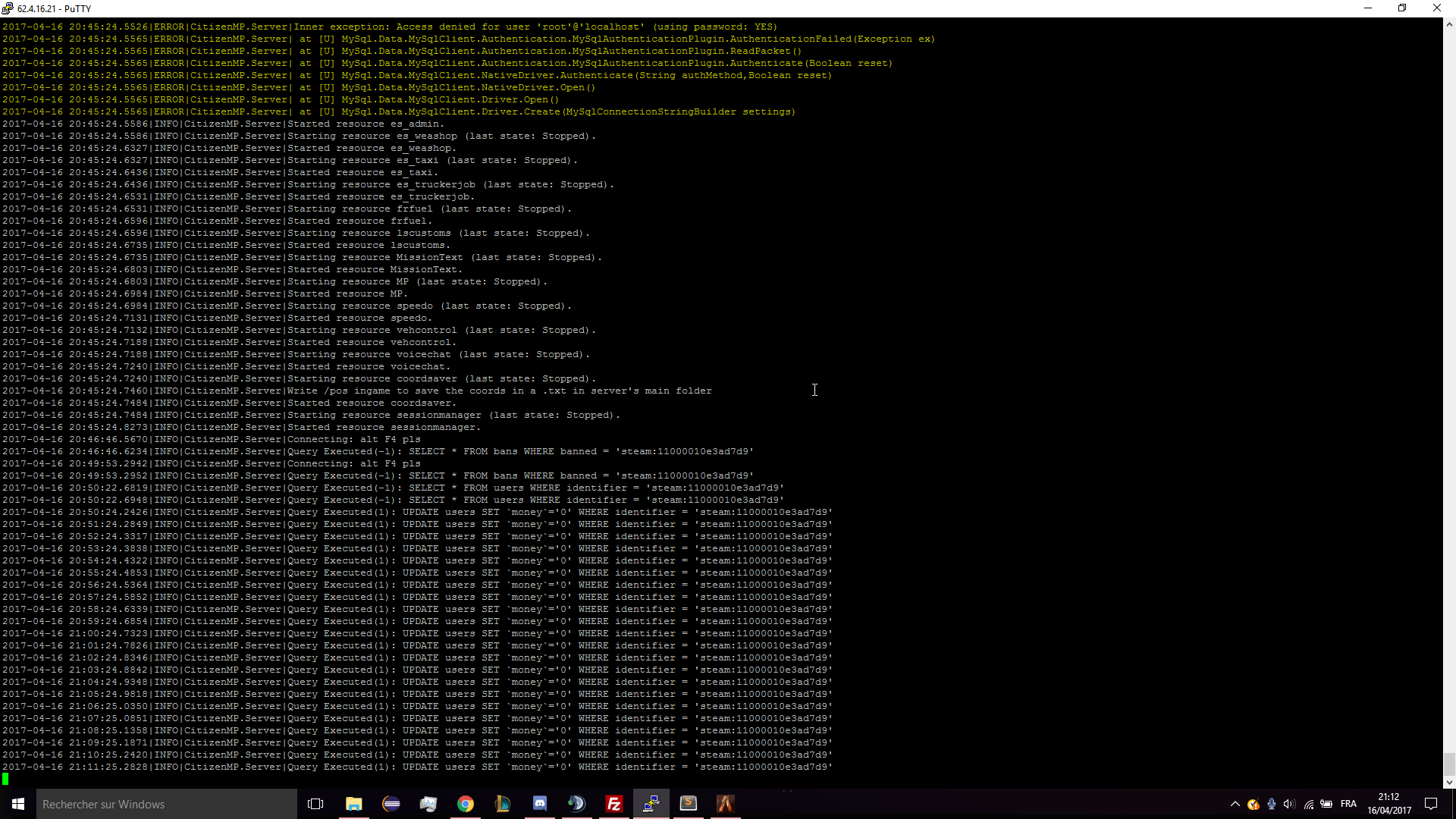Open the clock showing 21:12

coord(1389,804)
